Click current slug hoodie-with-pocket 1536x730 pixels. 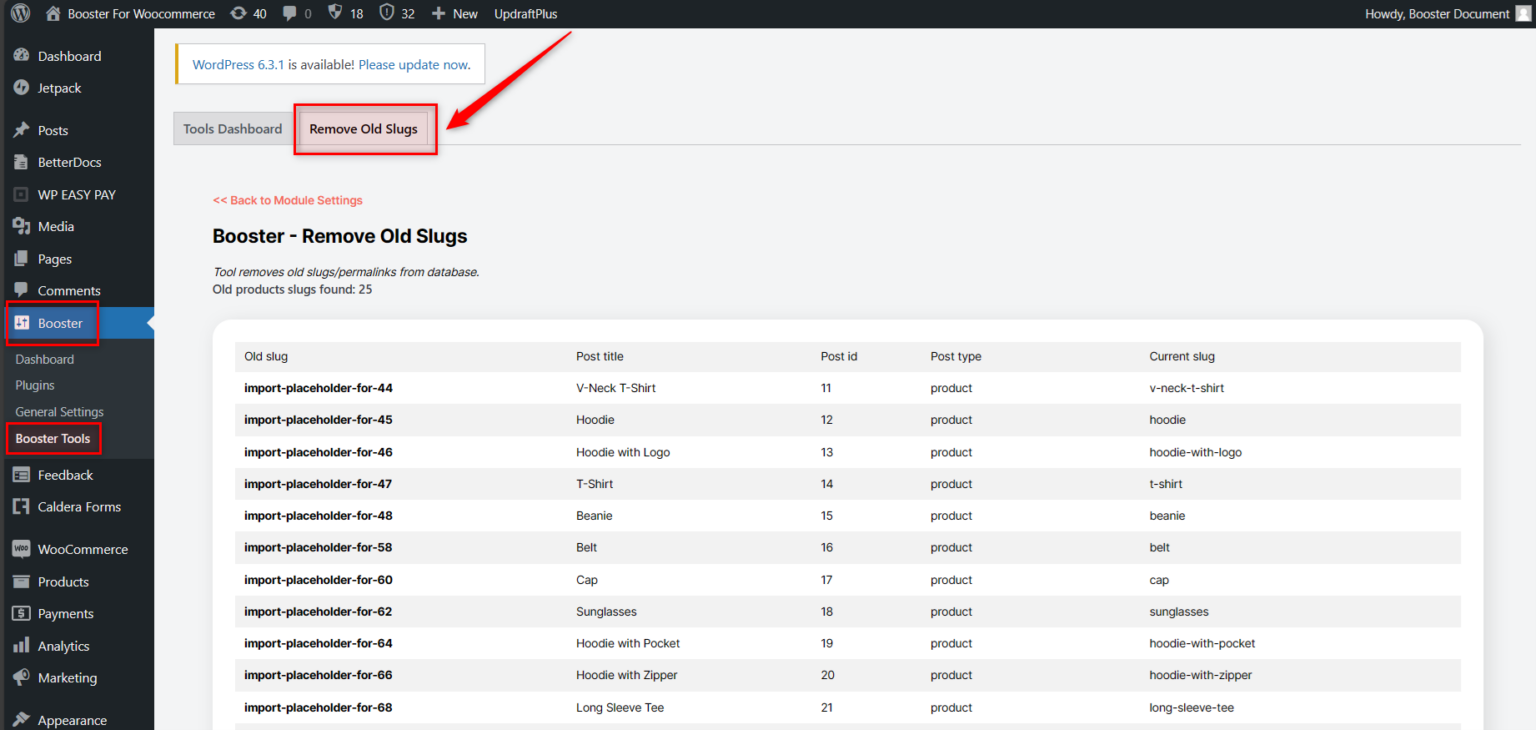1202,644
